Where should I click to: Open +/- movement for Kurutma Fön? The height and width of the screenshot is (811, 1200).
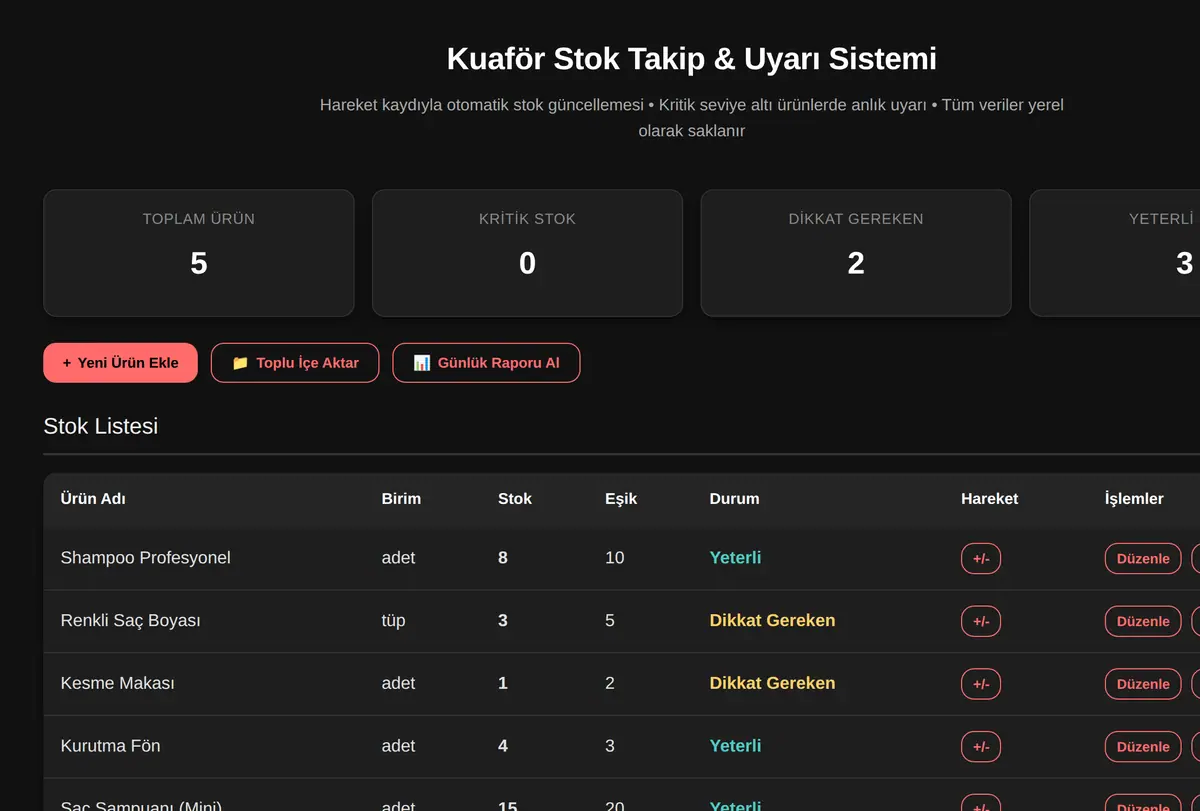(981, 746)
